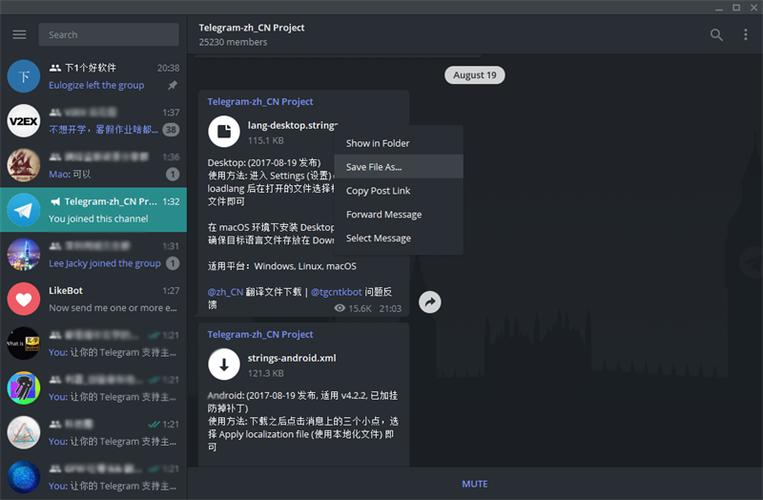Select Copy Post Link menu entry
Viewport: 763px width, 500px height.
point(399,191)
